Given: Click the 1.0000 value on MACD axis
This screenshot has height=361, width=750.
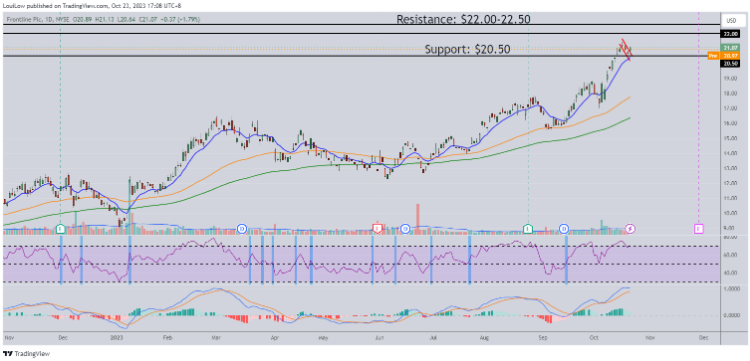Looking at the screenshot, I should (733, 289).
